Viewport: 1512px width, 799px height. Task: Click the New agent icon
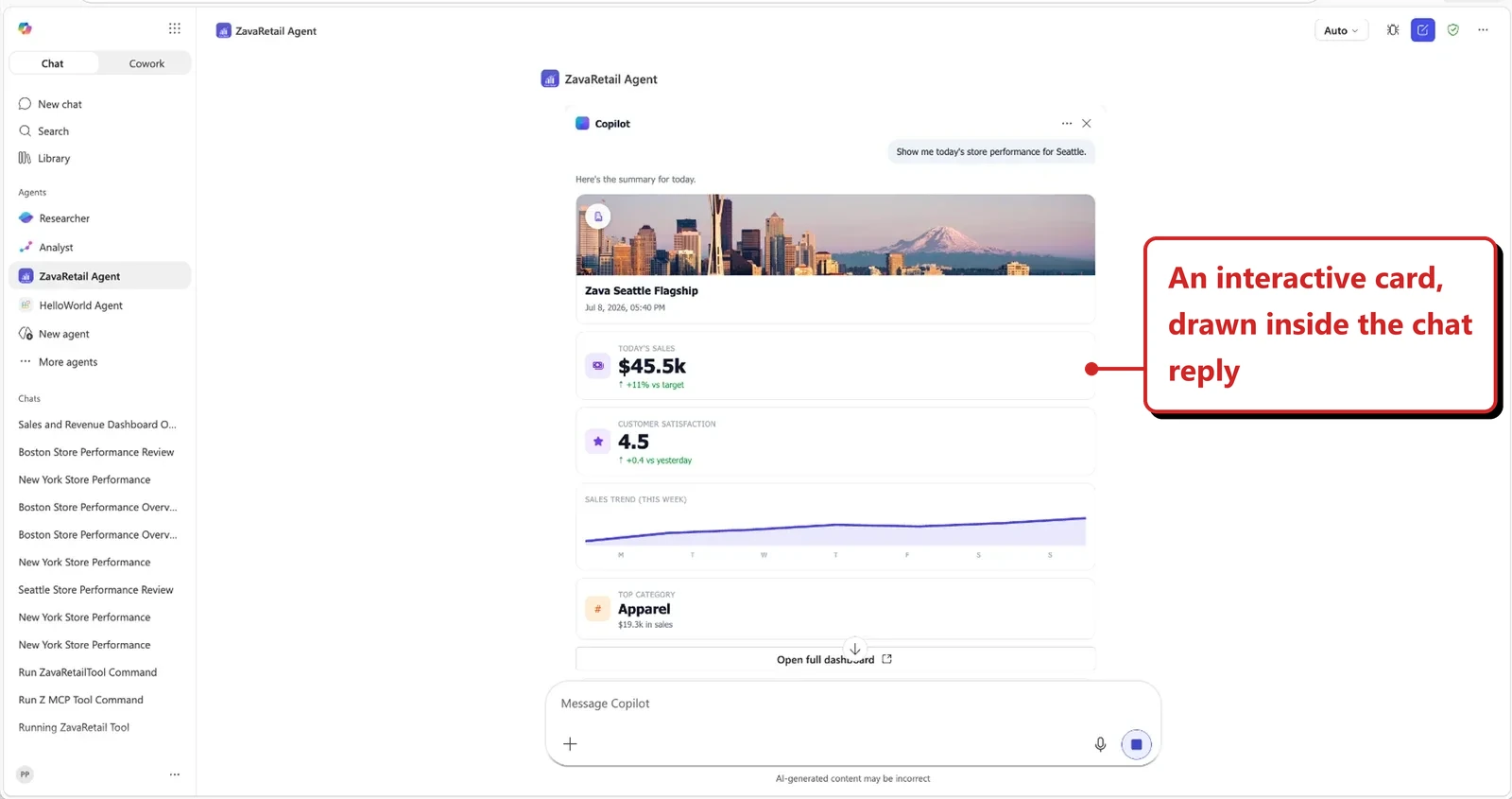(x=26, y=334)
